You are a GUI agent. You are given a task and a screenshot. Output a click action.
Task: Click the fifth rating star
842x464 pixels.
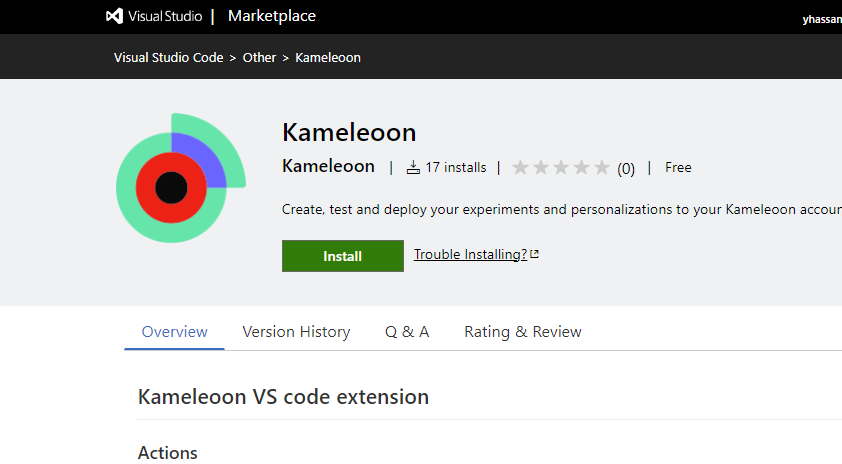602,168
